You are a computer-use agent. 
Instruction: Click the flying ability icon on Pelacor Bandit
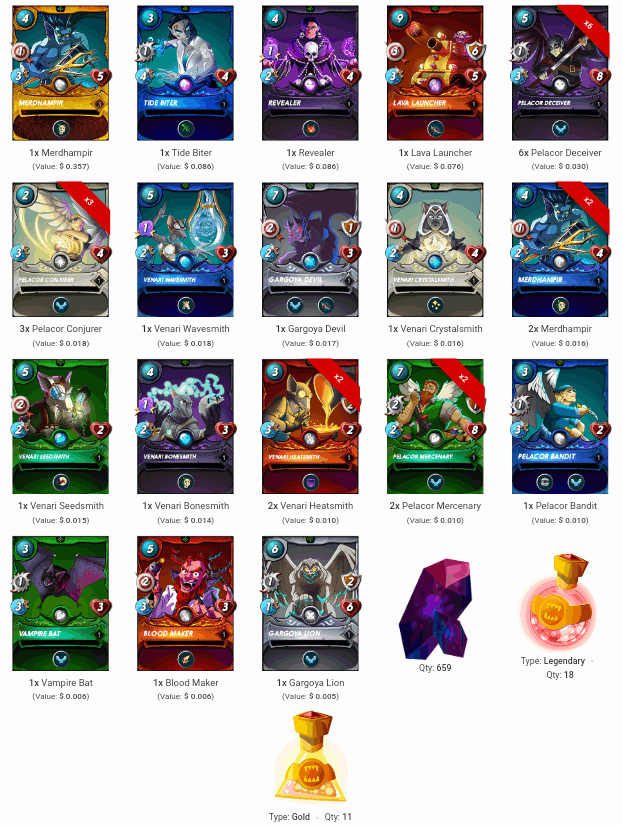[576, 482]
